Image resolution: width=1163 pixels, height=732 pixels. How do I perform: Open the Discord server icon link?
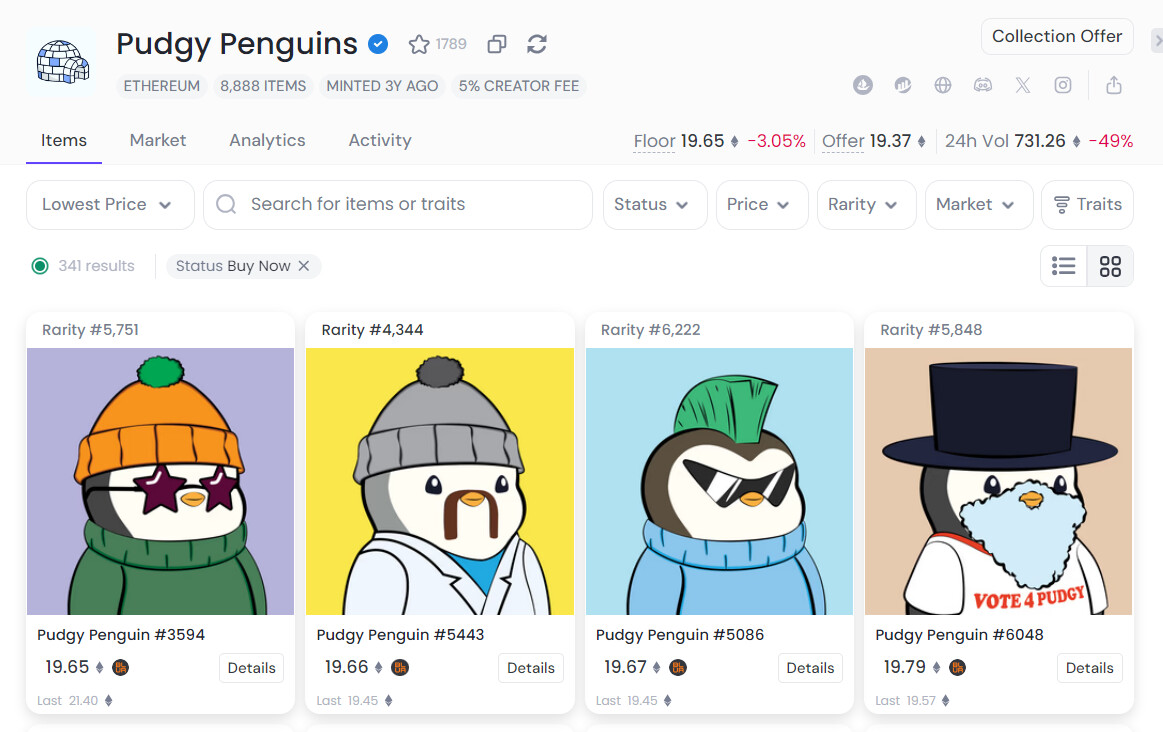pos(983,85)
